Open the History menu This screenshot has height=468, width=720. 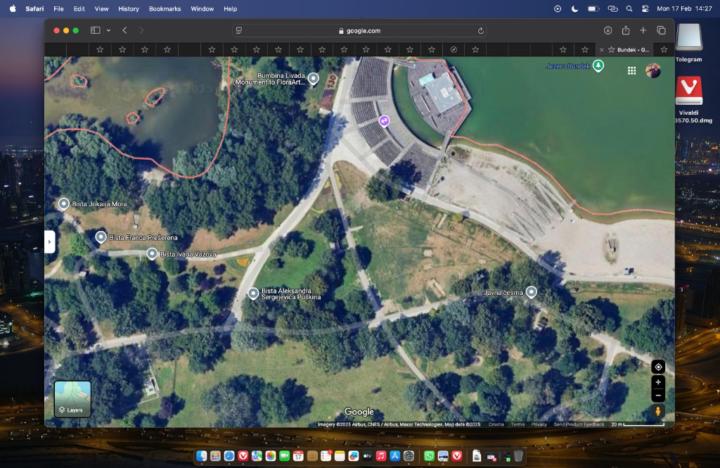click(129, 8)
